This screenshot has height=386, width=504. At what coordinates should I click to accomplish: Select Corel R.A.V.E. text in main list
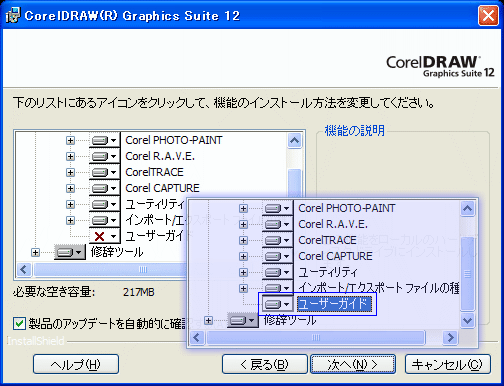click(160, 156)
